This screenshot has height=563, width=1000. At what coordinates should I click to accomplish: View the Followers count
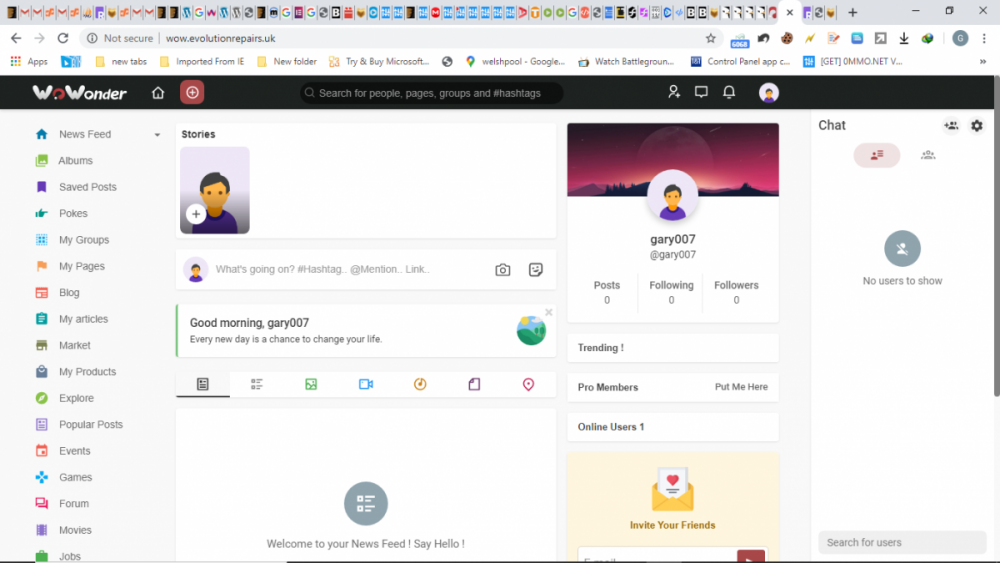click(736, 293)
